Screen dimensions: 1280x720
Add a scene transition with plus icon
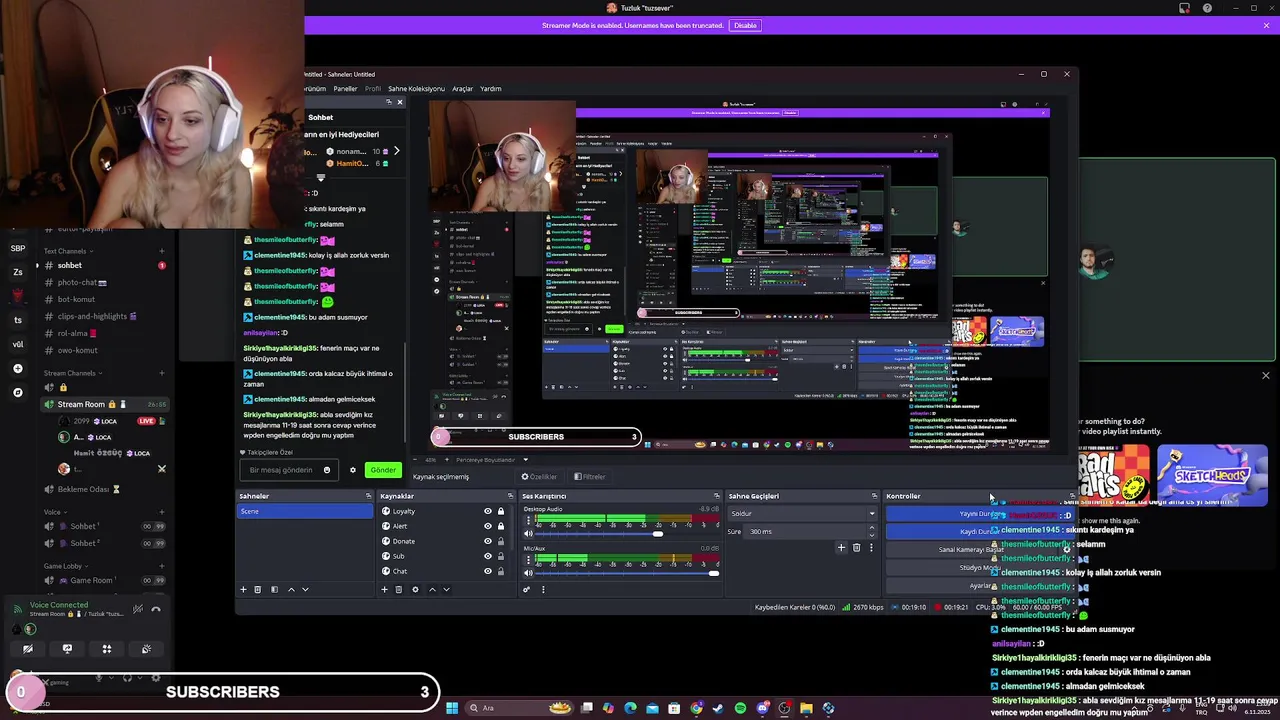(841, 548)
